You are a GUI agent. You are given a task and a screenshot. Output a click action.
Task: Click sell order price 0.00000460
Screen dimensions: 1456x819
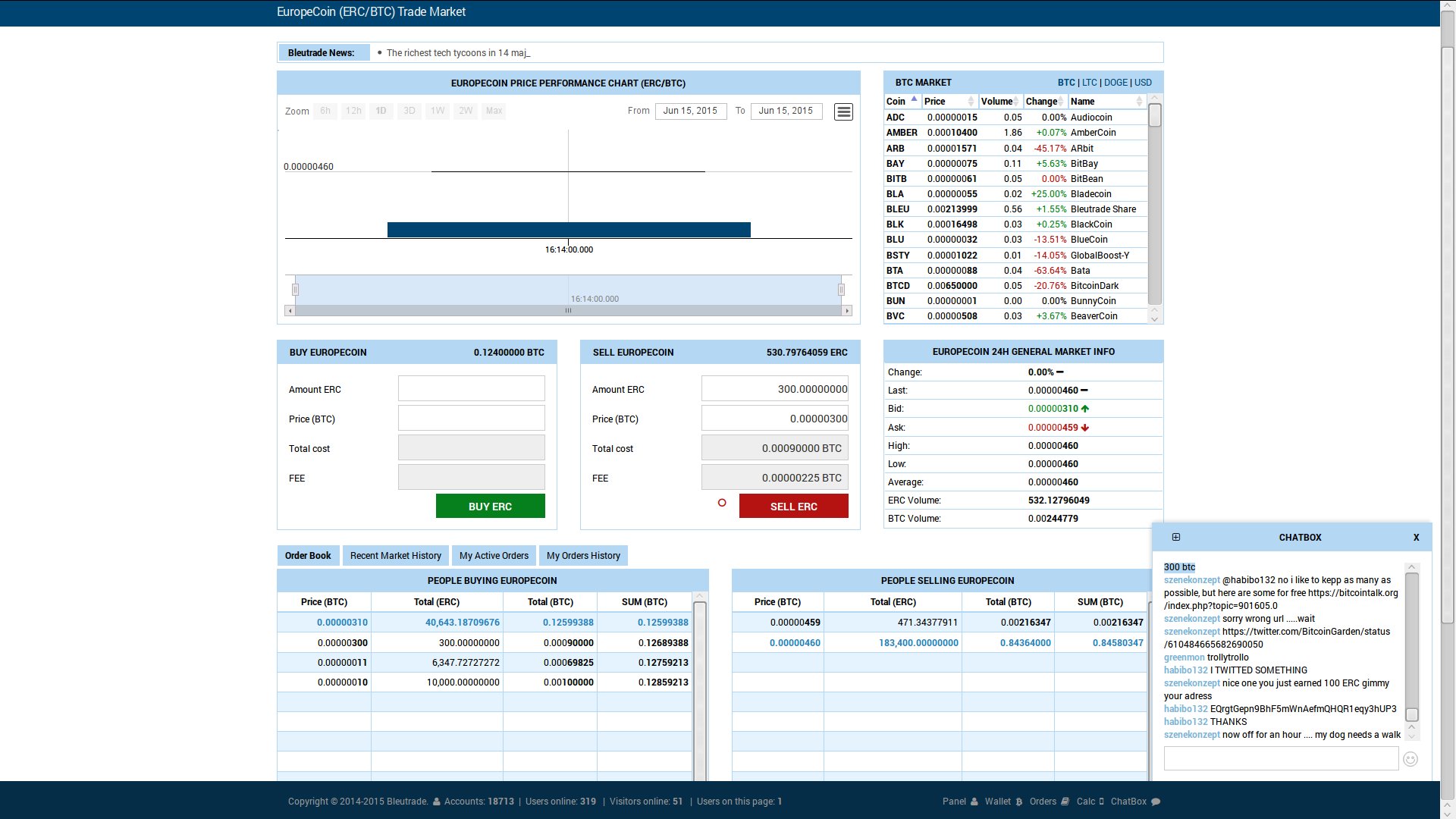(795, 643)
